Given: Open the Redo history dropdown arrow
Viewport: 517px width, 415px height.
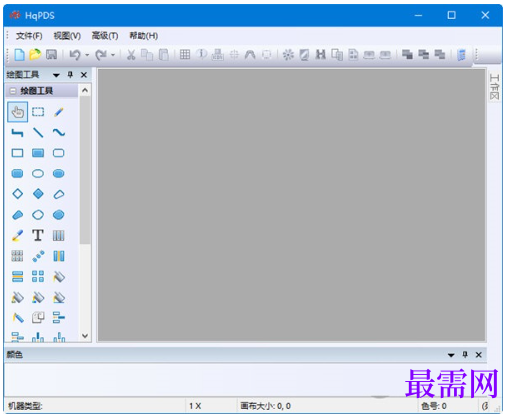Looking at the screenshot, I should click(113, 55).
